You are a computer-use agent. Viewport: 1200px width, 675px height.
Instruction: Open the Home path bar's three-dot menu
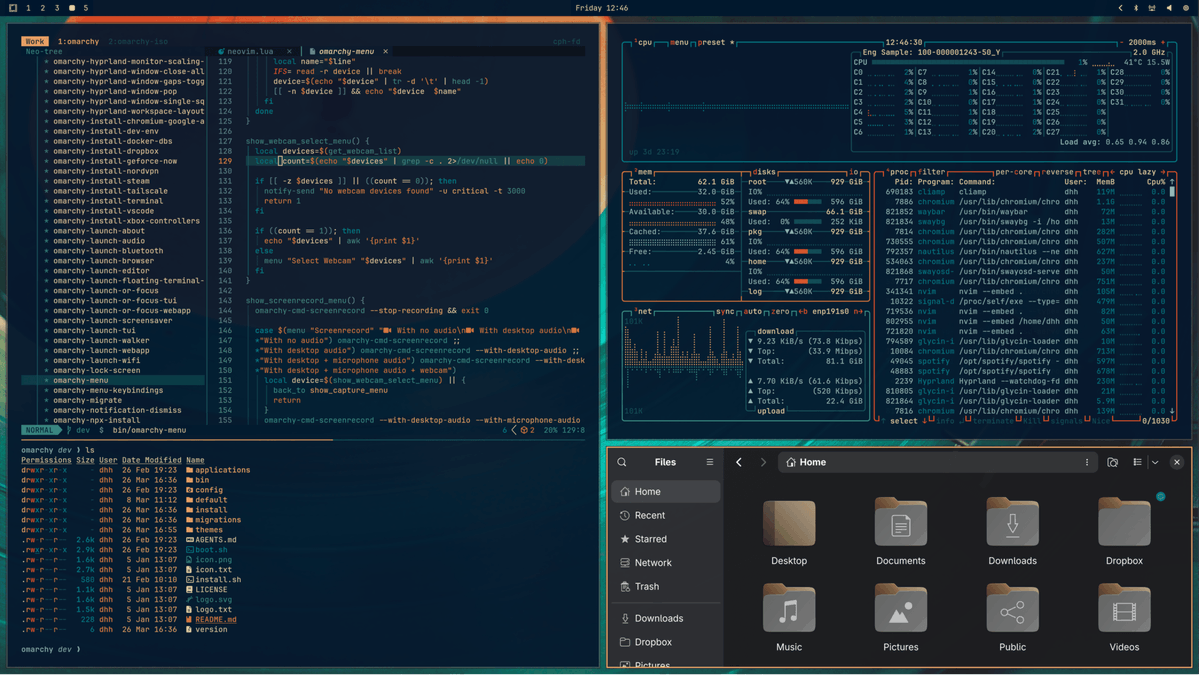coord(1087,462)
